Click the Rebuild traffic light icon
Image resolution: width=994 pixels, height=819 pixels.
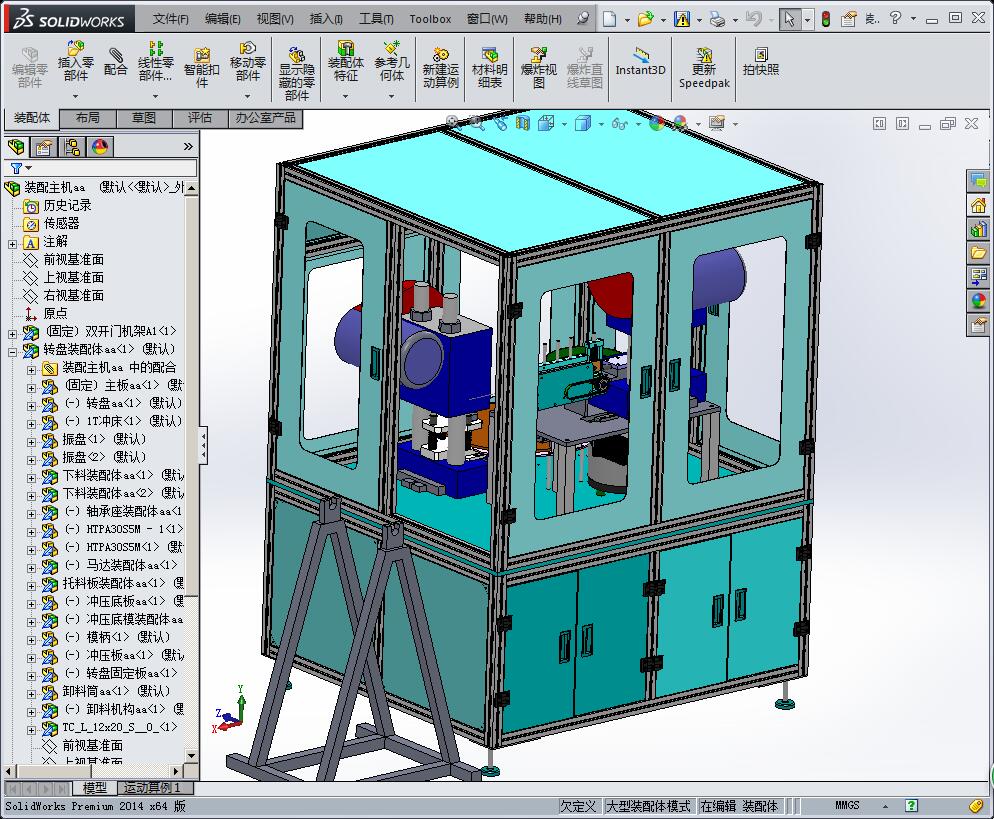825,19
